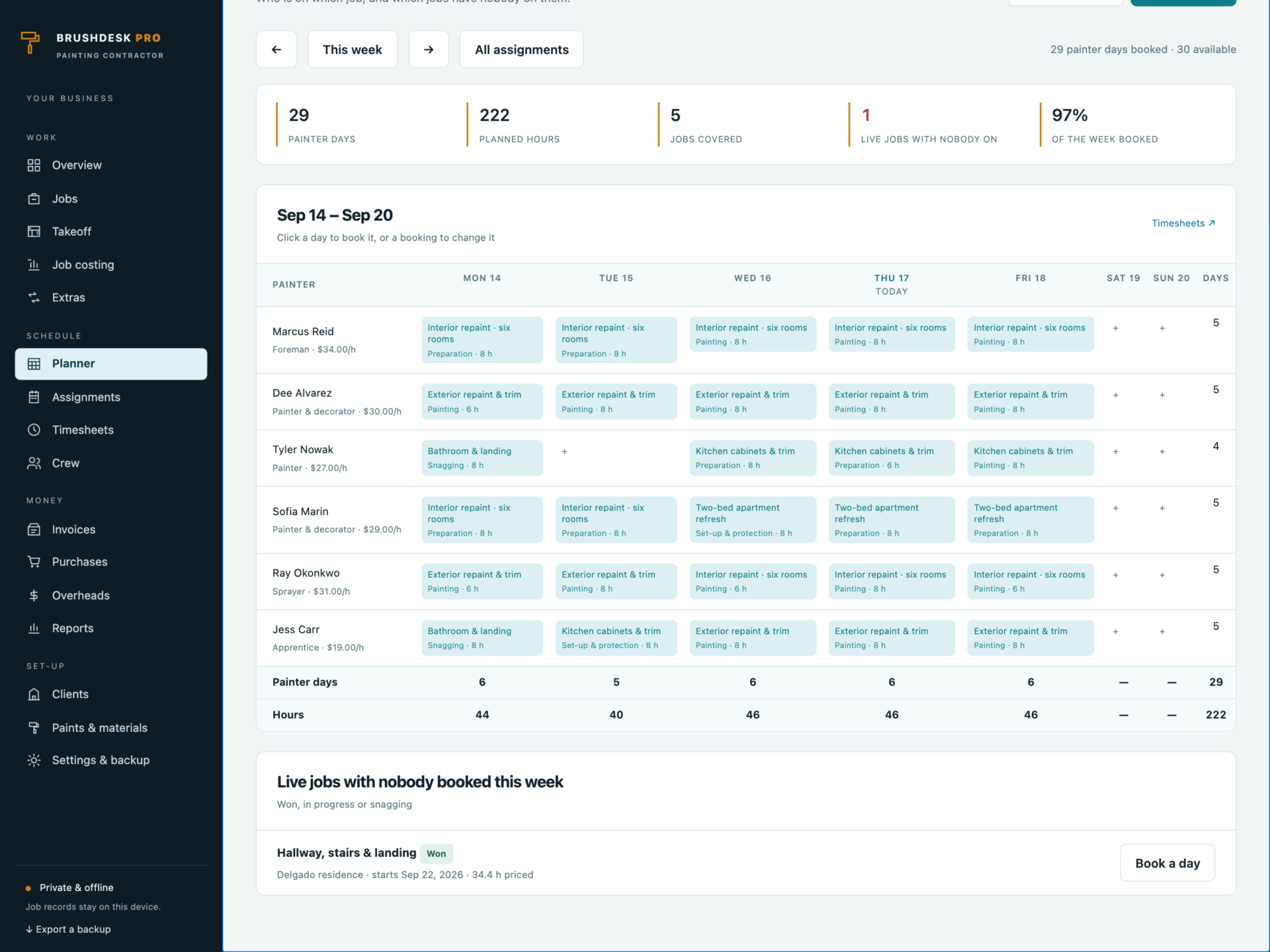Add Saturday booking for Marcus Reid
The width and height of the screenshot is (1270, 952).
(1116, 328)
